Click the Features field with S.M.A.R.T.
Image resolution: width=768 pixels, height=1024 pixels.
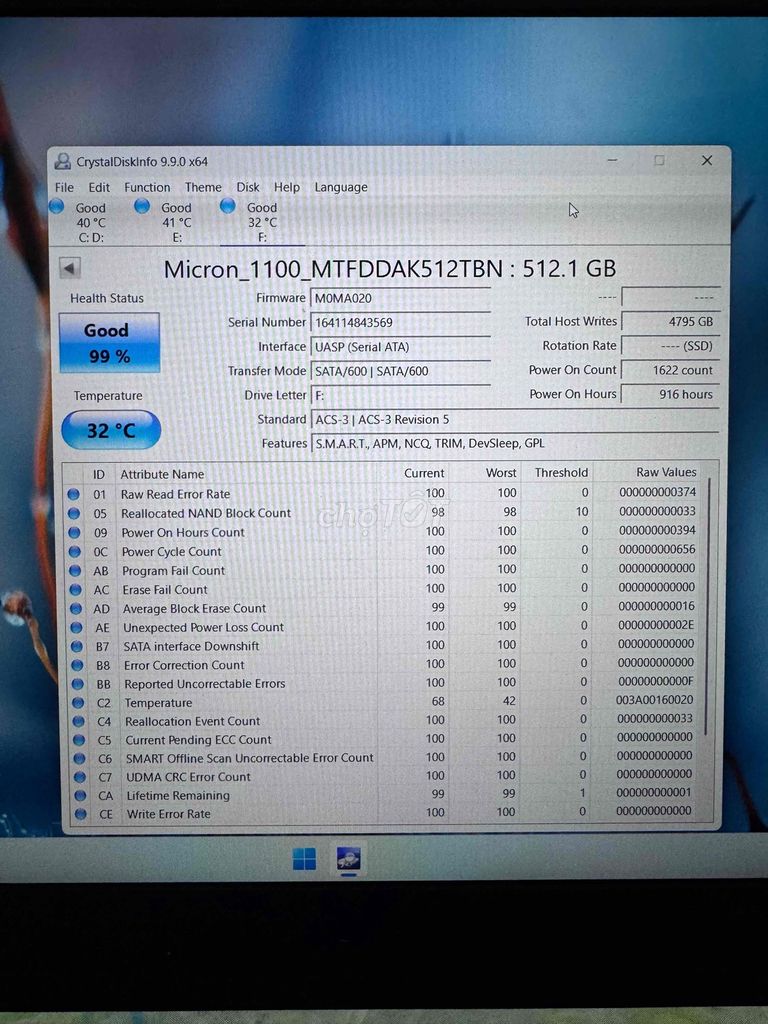pyautogui.click(x=515, y=444)
